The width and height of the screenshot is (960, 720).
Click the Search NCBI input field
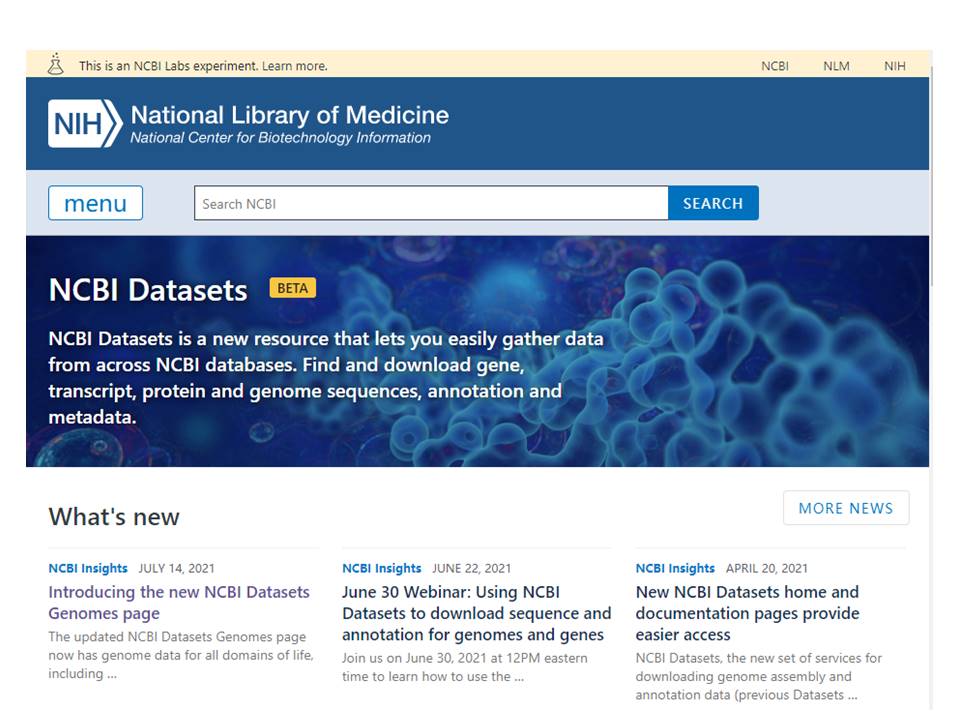click(x=430, y=203)
